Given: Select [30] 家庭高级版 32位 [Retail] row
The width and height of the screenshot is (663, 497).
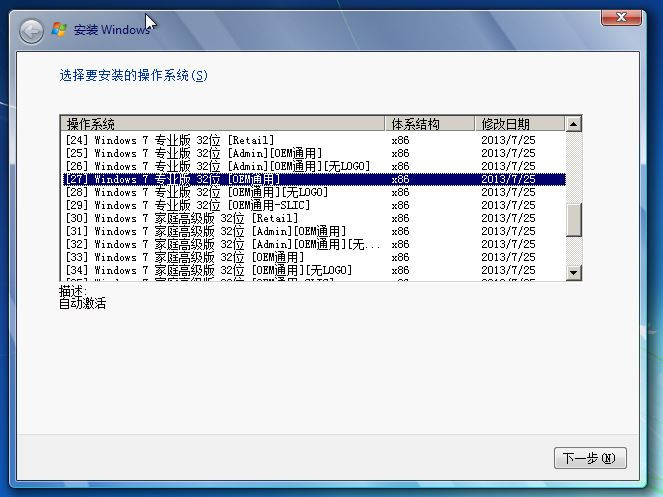Looking at the screenshot, I should tap(314, 218).
